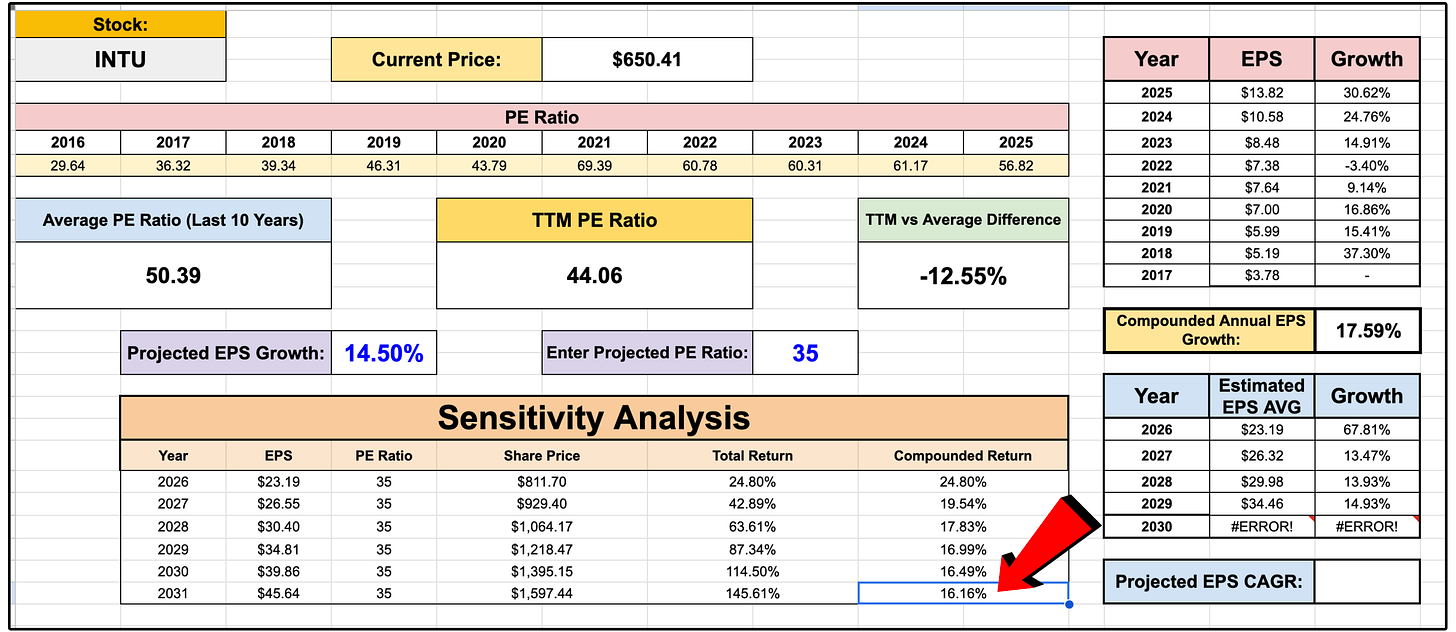
Task: Grab the fill handle of the selected cell
Action: click(x=1069, y=604)
